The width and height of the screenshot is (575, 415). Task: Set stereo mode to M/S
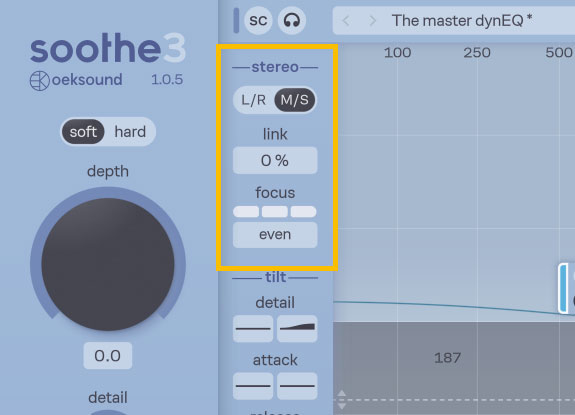[294, 100]
